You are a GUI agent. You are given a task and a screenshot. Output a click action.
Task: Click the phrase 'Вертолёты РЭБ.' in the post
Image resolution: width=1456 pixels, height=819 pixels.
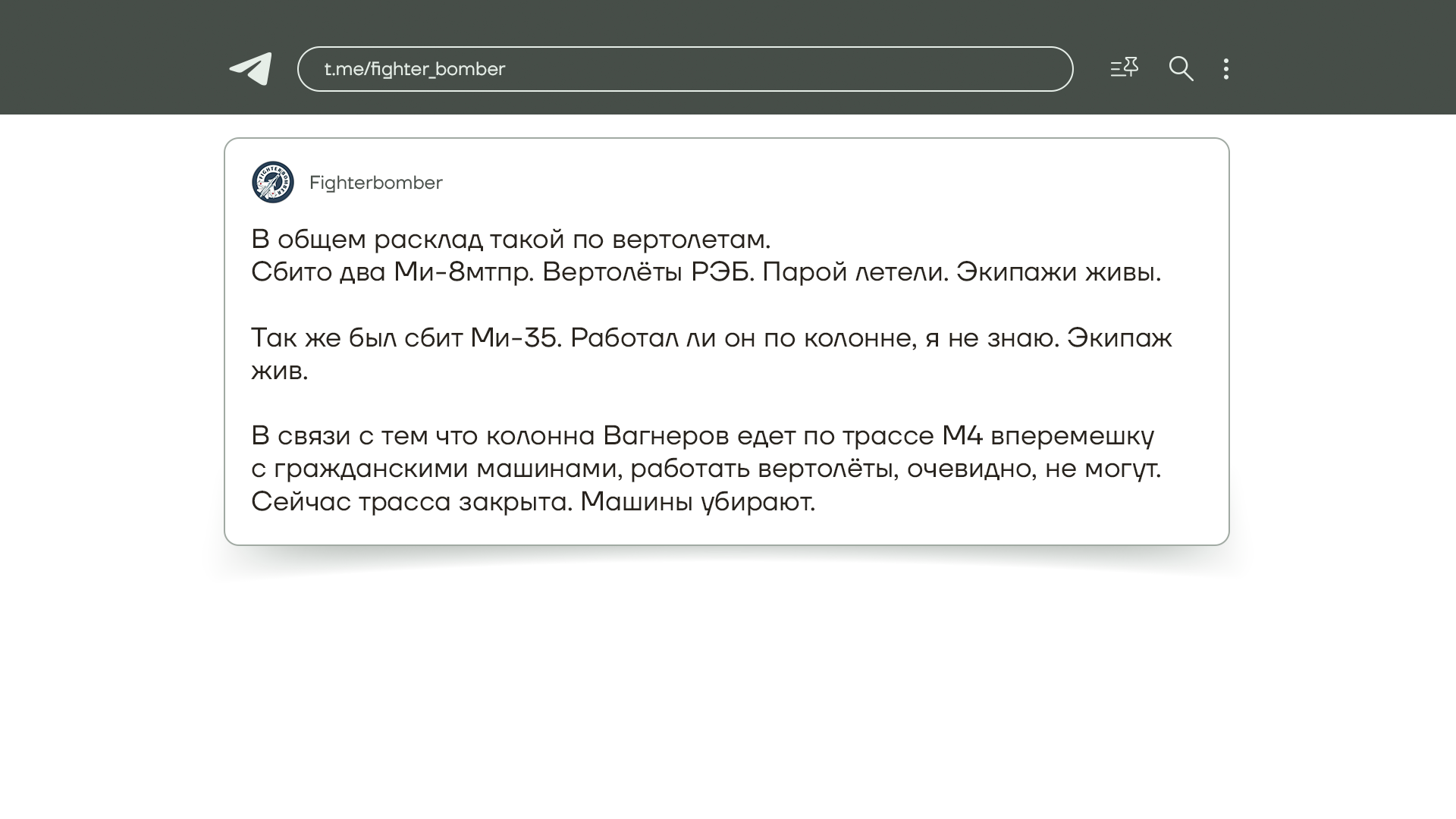(648, 272)
